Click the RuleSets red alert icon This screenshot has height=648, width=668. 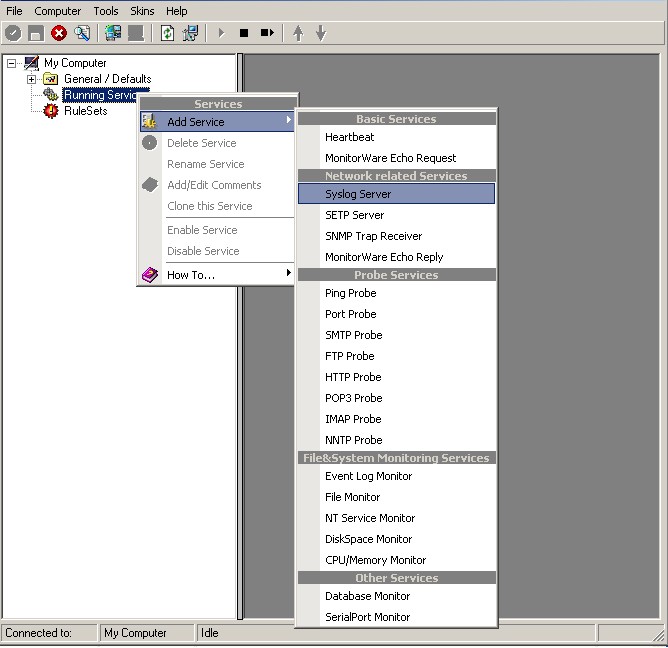[x=51, y=111]
